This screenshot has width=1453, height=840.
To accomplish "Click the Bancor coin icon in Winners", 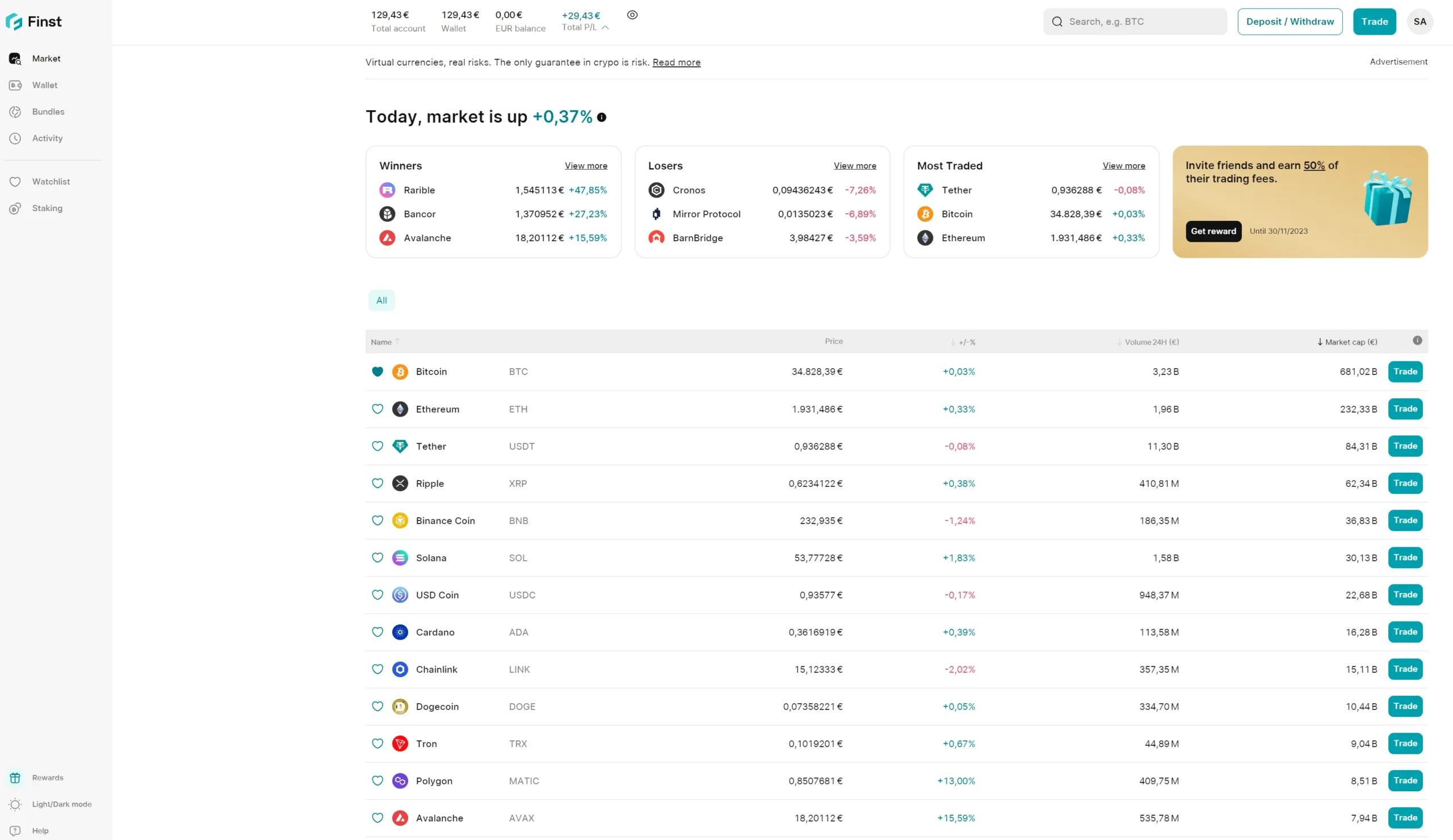I will pyautogui.click(x=387, y=214).
